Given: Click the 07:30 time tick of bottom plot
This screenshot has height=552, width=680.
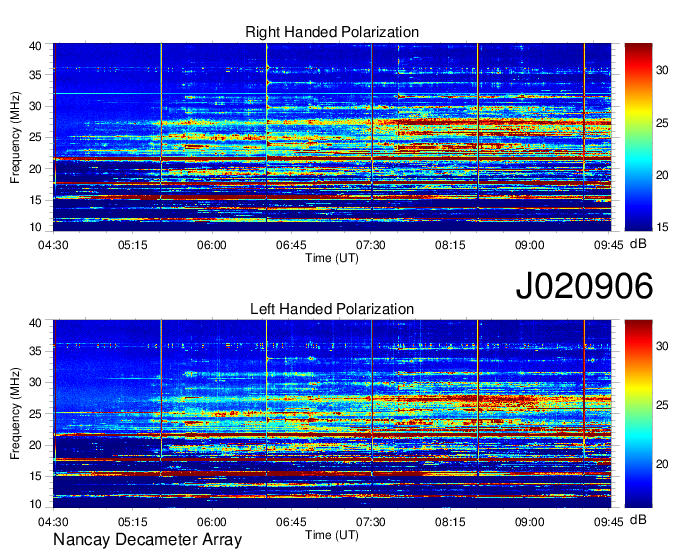Looking at the screenshot, I should tap(370, 522).
